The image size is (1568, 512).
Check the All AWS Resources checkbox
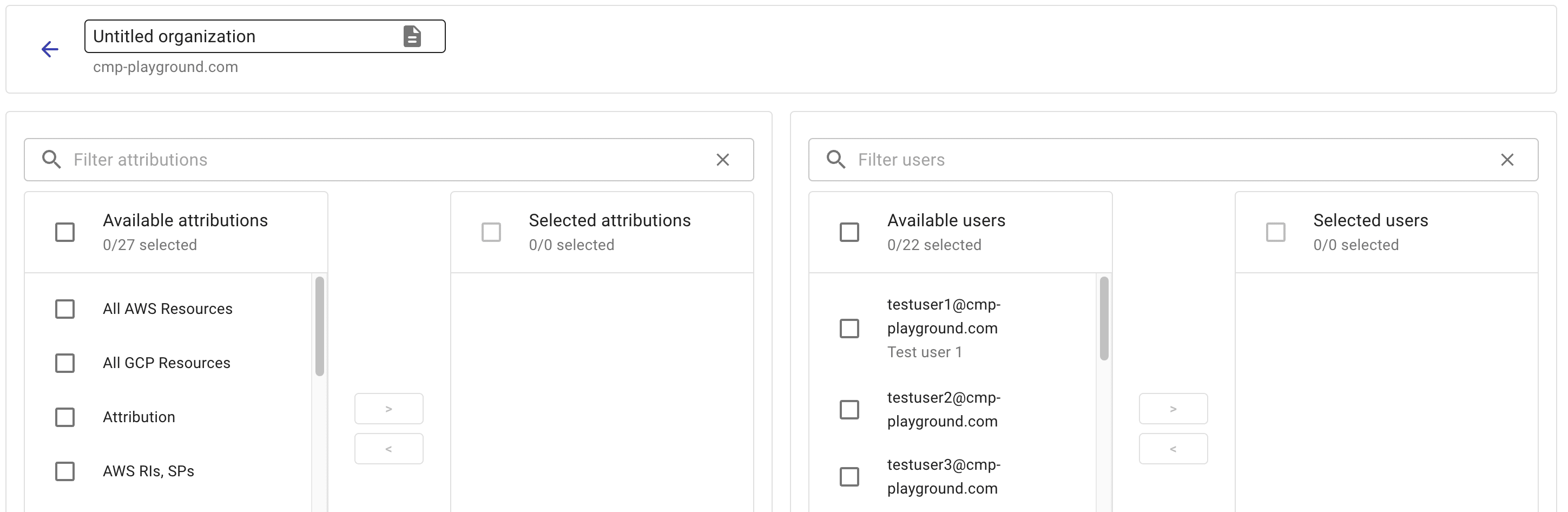[x=65, y=309]
